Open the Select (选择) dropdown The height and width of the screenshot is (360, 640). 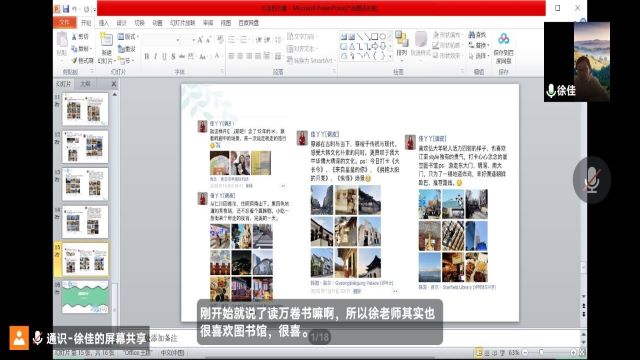478,56
